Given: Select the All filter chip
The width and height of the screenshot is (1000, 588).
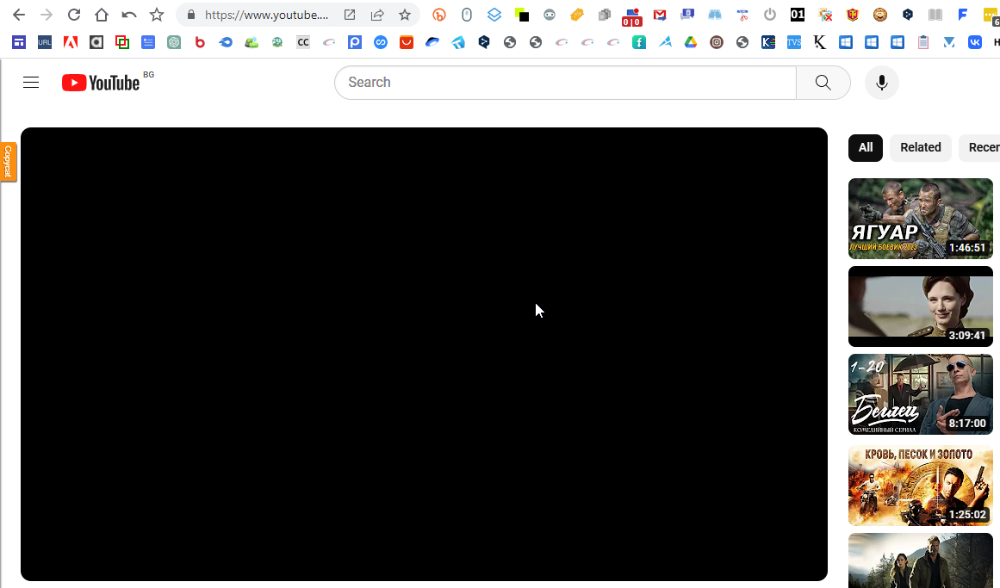Looking at the screenshot, I should 865,147.
